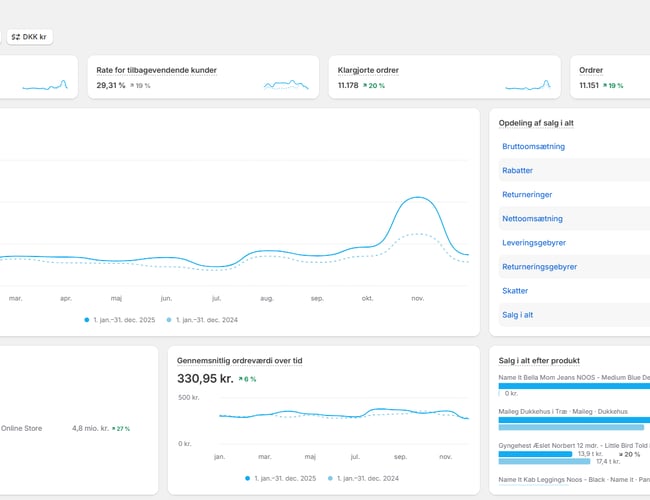The width and height of the screenshot is (650, 500).
Task: Click the Returneringsgebyrer breakdown link
Action: pyautogui.click(x=539, y=267)
